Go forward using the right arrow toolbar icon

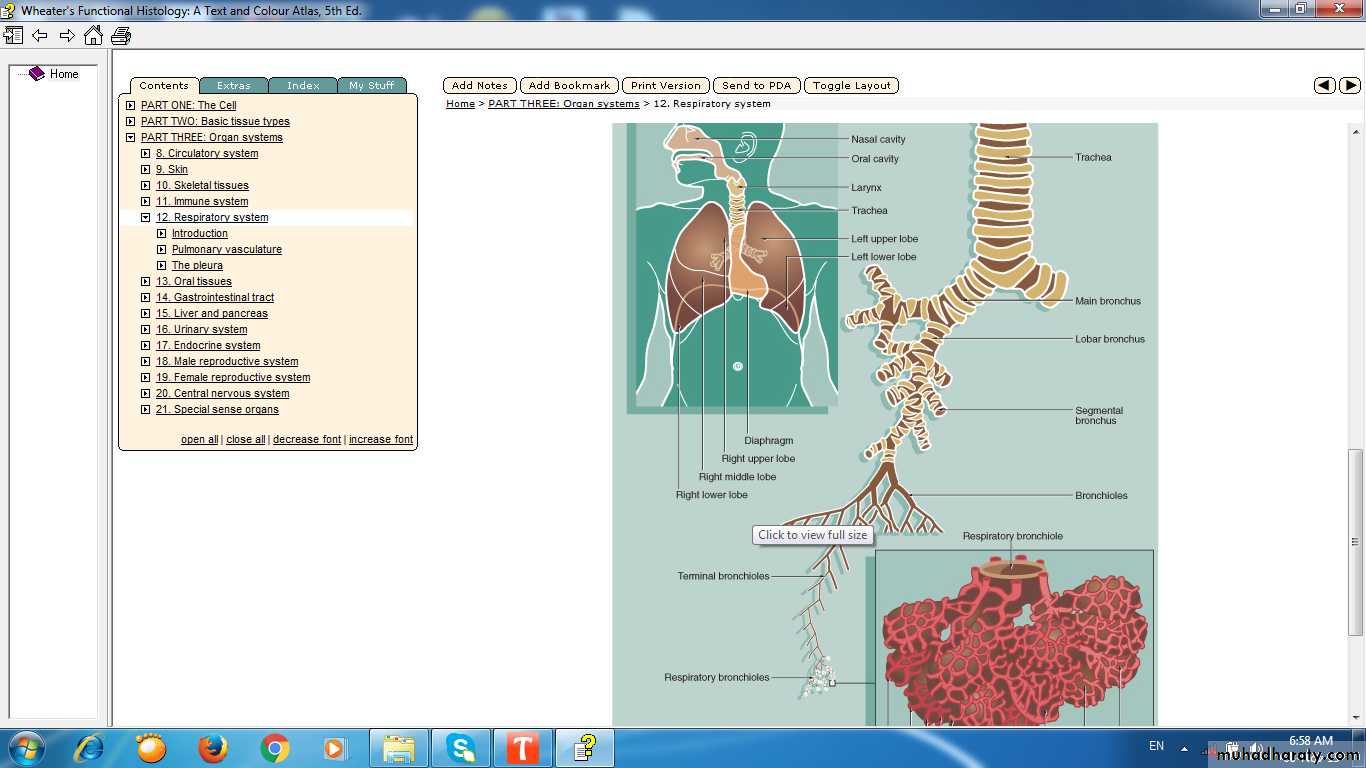[67, 36]
